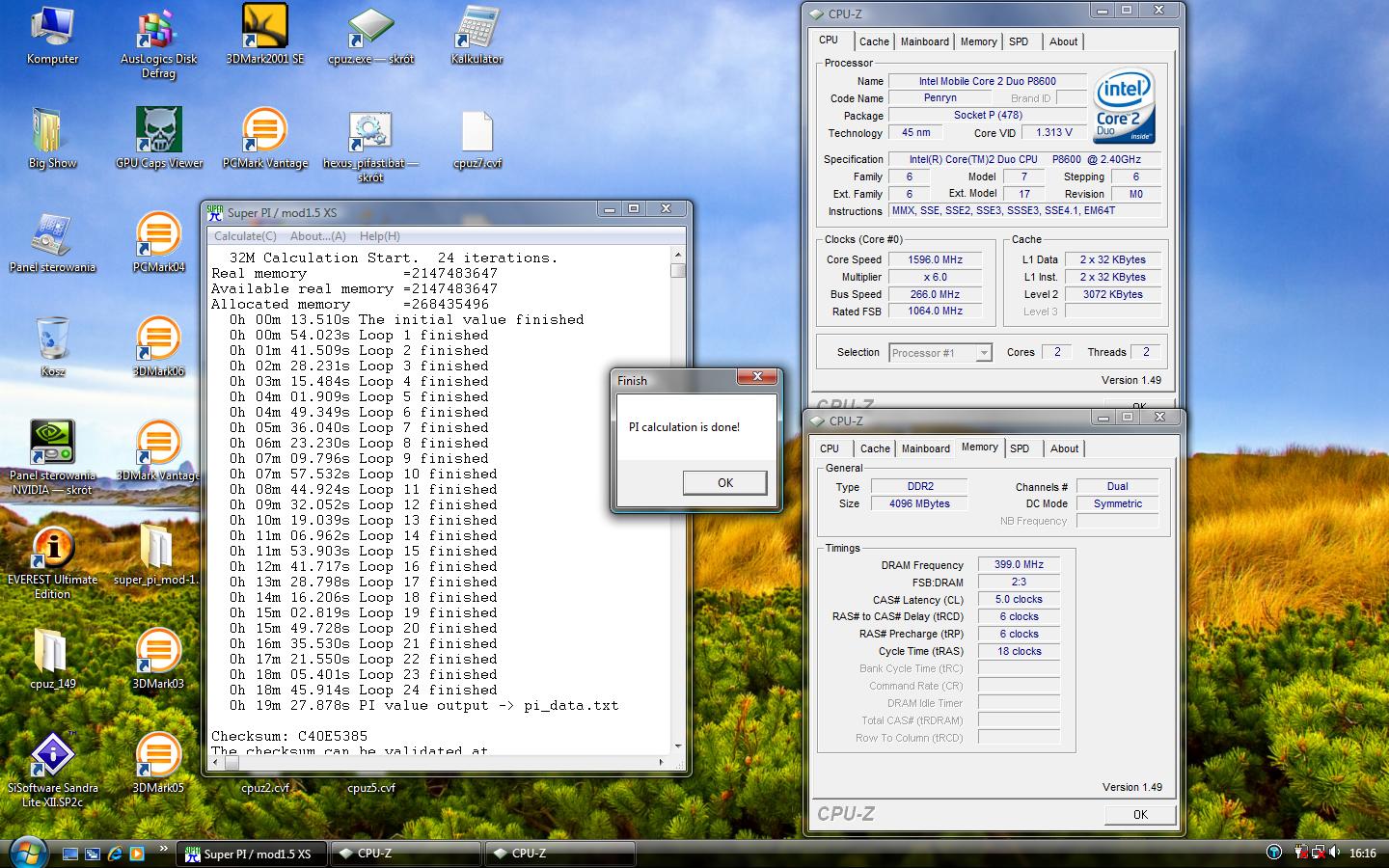Click second CPU-Z taskbar button
The image size is (1389, 868).
pyautogui.click(x=560, y=854)
